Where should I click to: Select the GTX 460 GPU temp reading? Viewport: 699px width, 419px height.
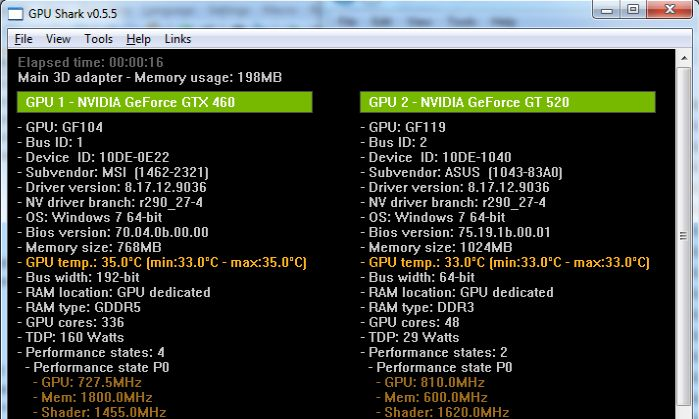tap(162, 262)
